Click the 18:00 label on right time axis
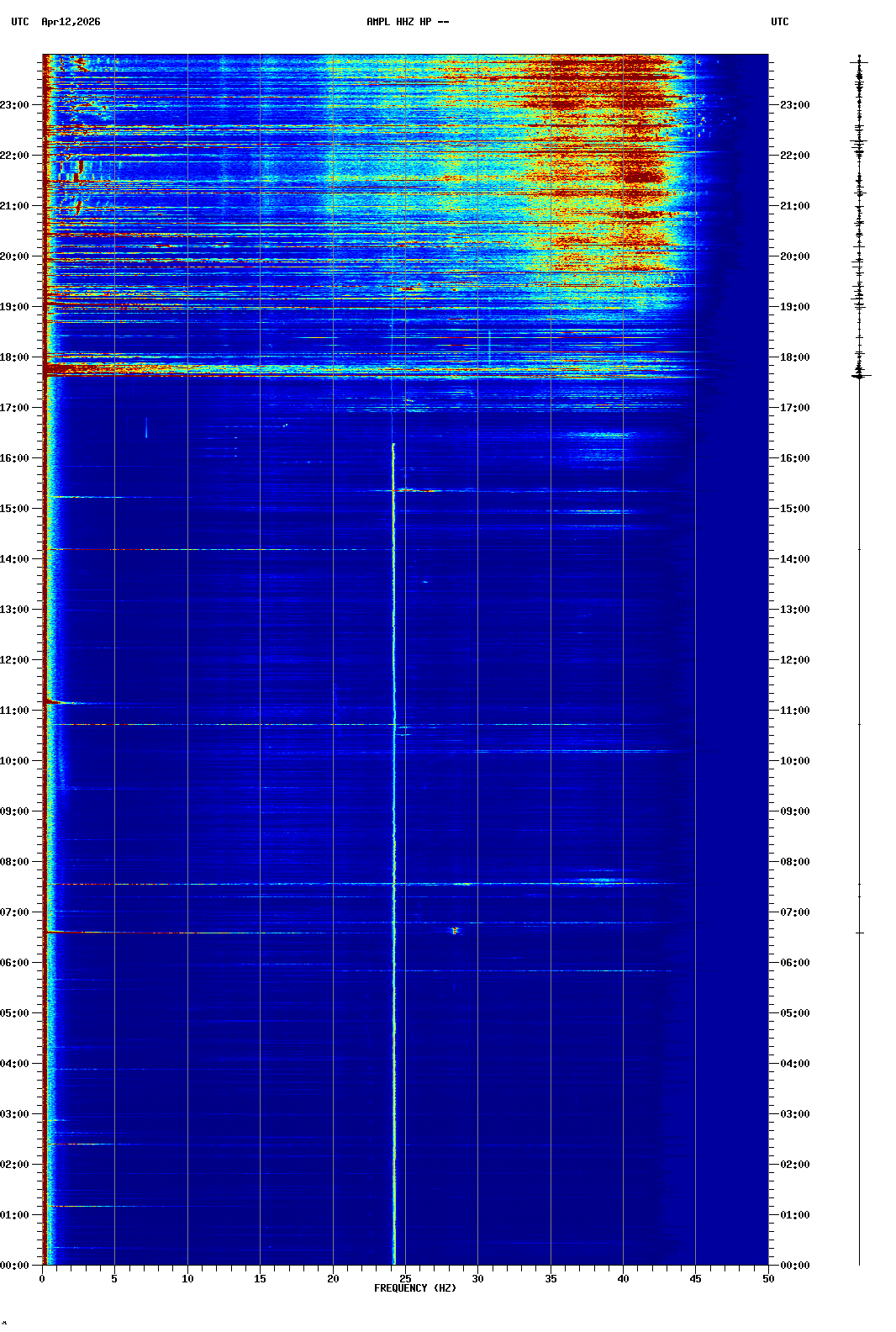 pyautogui.click(x=794, y=357)
